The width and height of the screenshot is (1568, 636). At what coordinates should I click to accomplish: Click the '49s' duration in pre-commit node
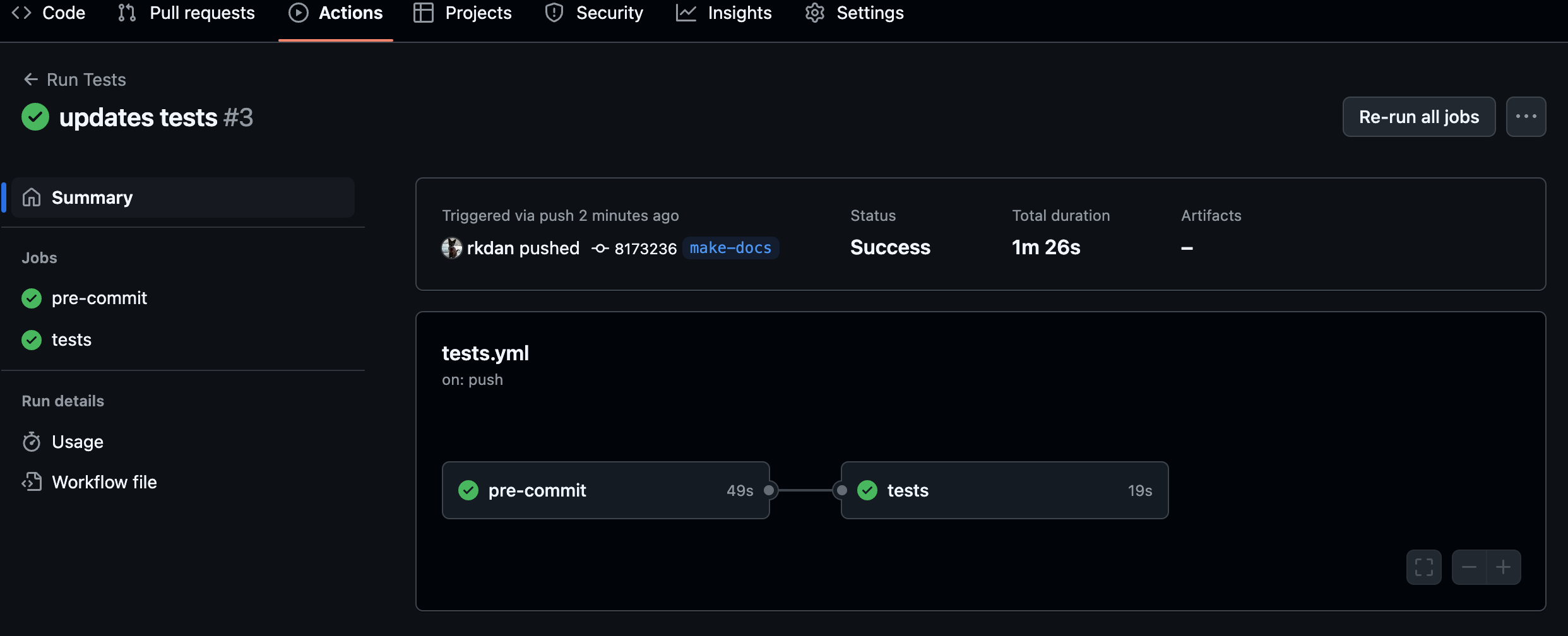[x=740, y=491]
